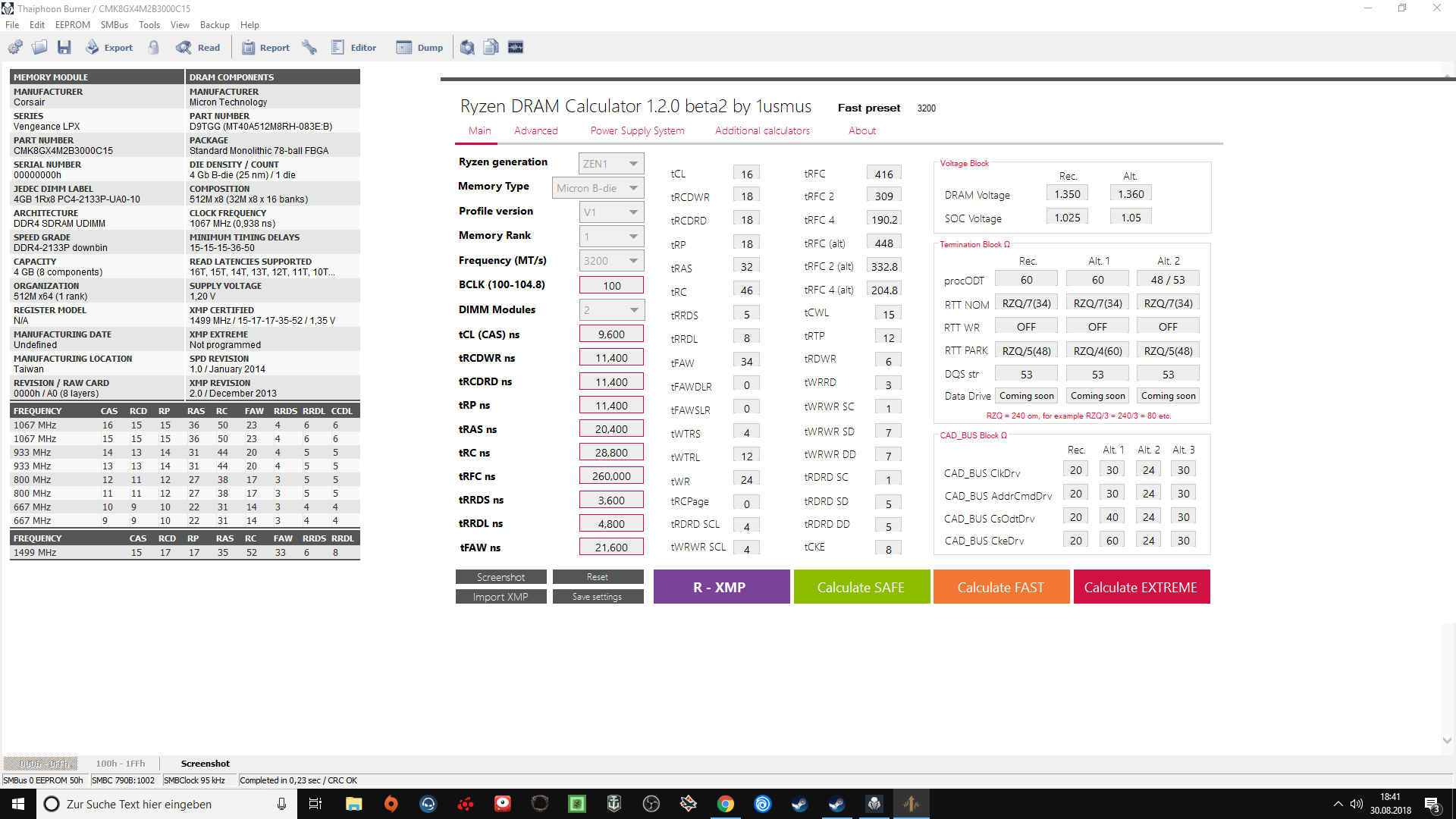Screen dimensions: 1456x819
Task: Click the padlock write-protection icon
Action: pos(154,47)
